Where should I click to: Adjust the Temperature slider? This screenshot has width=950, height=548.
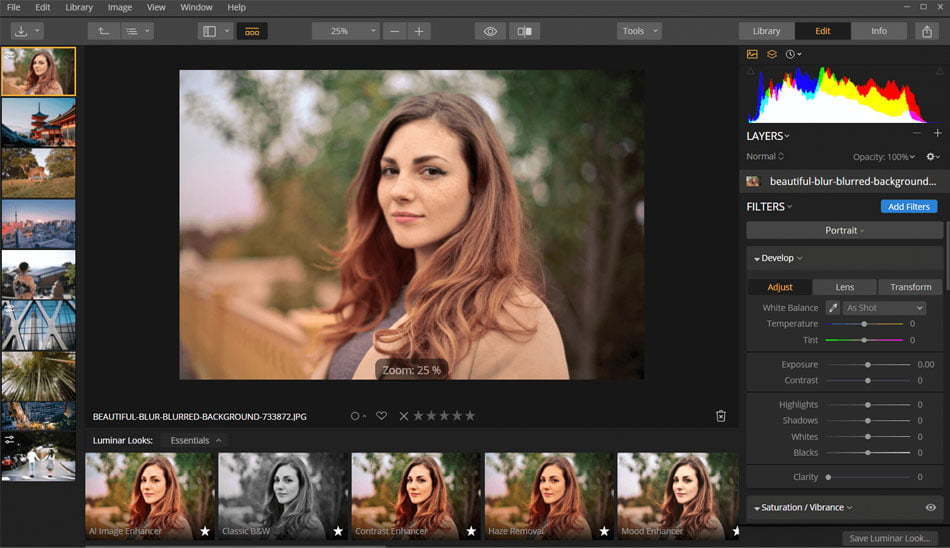pos(865,324)
